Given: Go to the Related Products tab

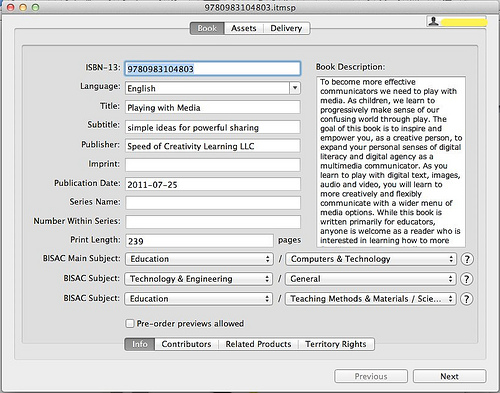Looking at the screenshot, I should tap(258, 344).
